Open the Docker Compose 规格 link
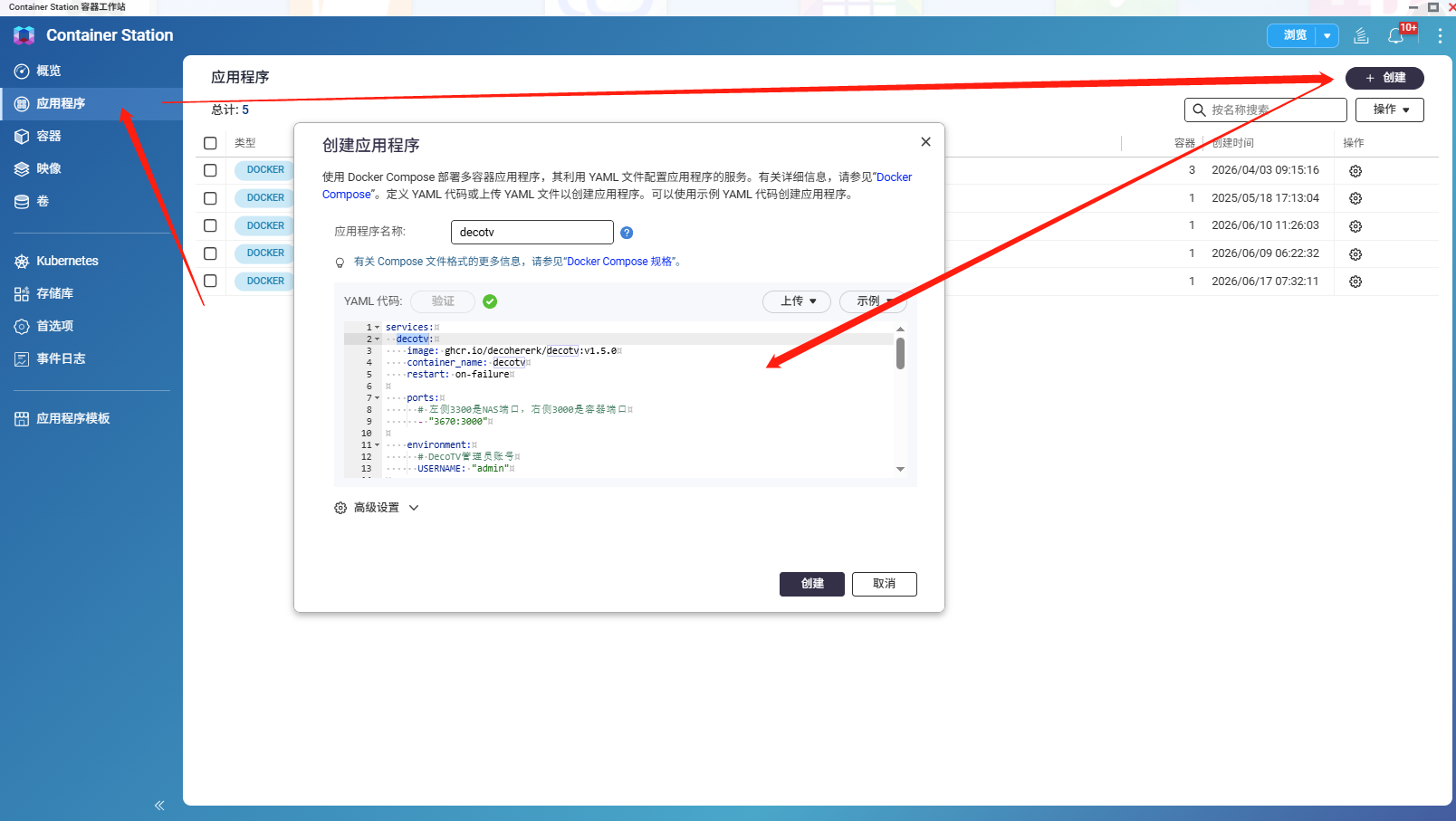 tap(619, 262)
